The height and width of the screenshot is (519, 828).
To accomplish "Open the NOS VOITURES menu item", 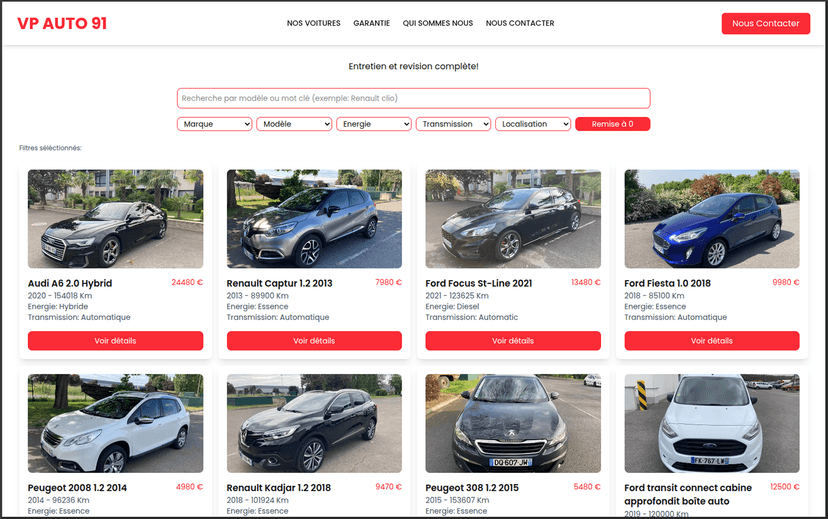I will [x=313, y=23].
